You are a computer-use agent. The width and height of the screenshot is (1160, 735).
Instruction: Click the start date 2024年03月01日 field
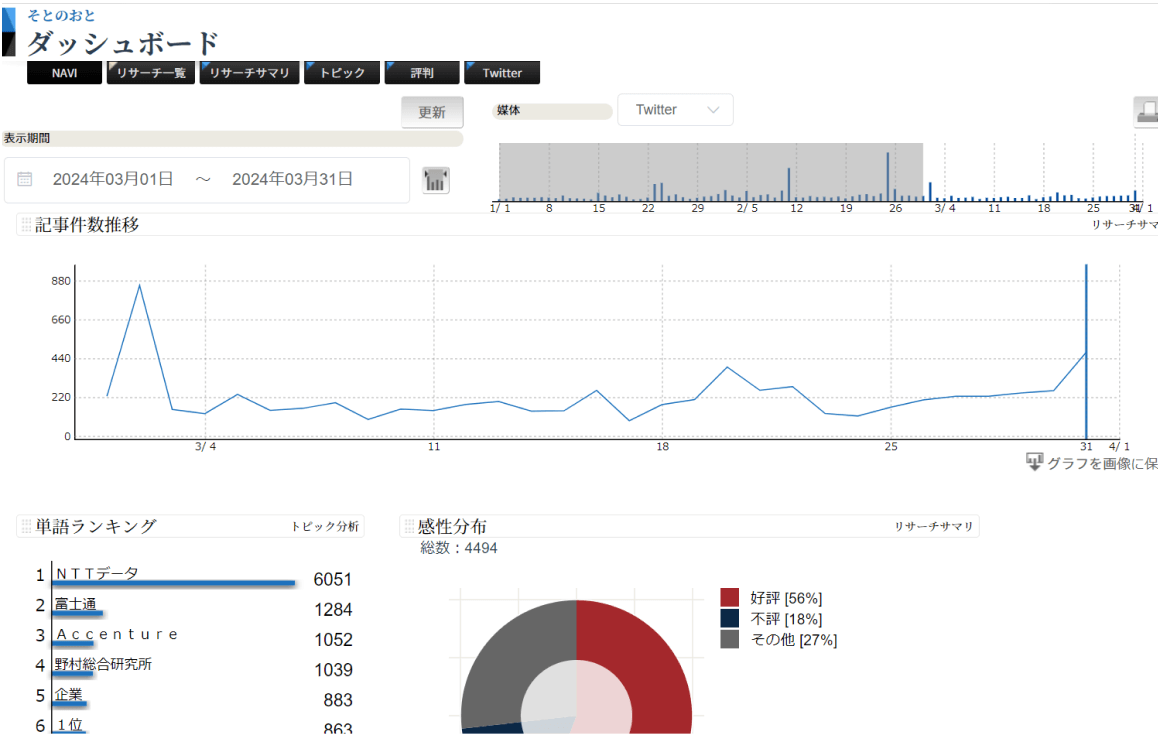click(x=113, y=180)
